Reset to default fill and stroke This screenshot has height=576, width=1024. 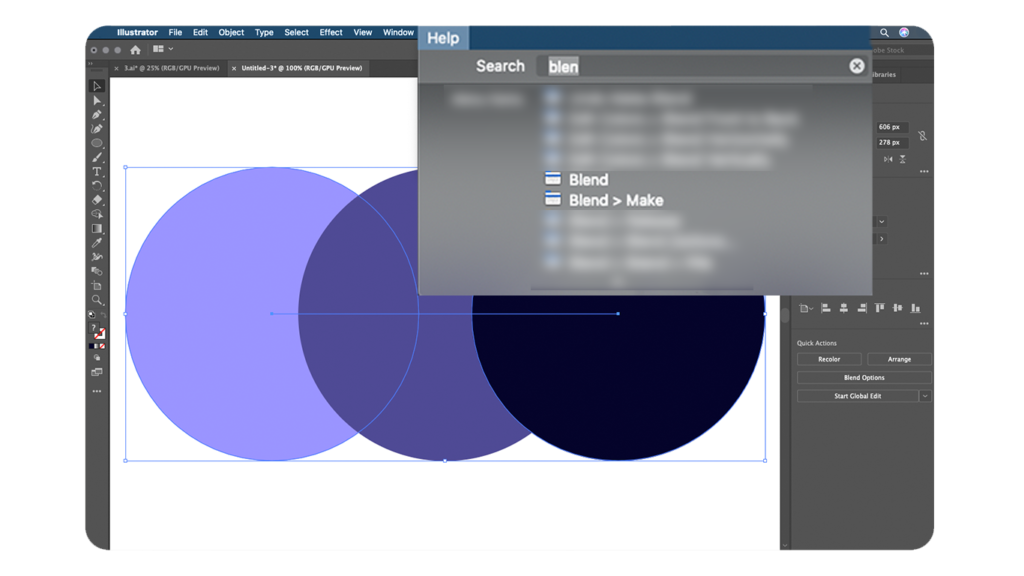pos(91,315)
